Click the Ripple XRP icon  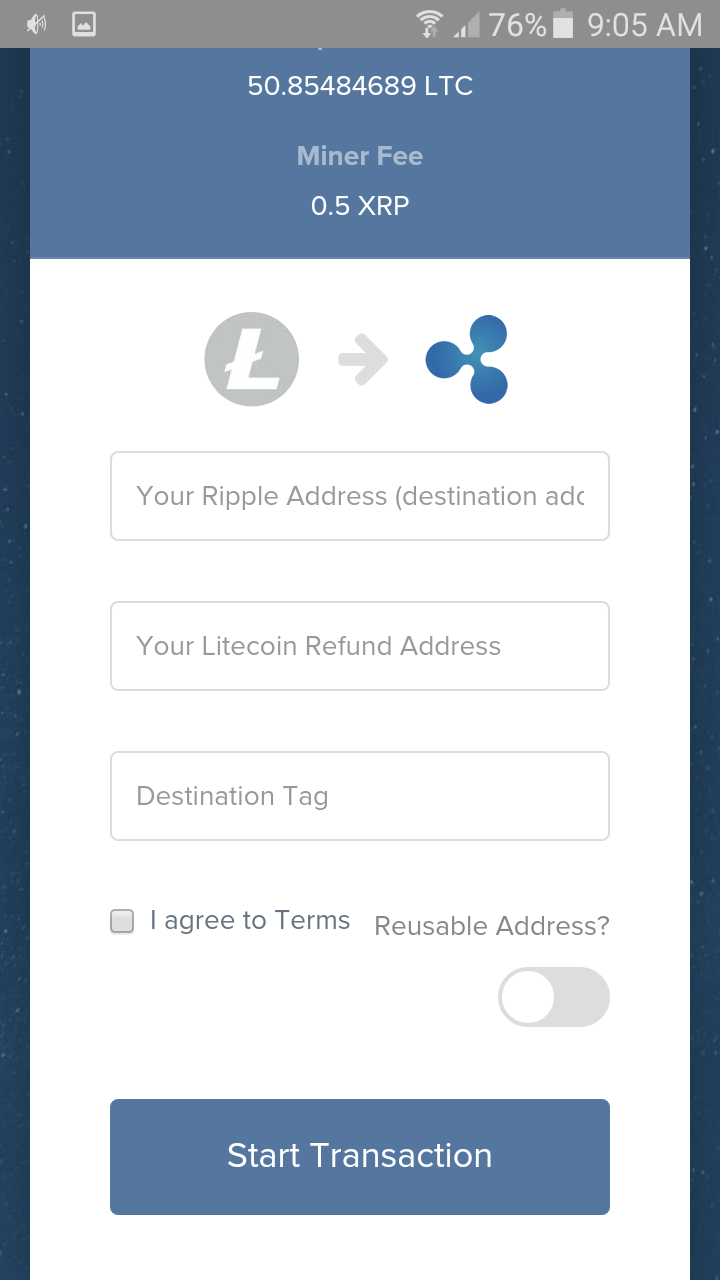pyautogui.click(x=467, y=358)
